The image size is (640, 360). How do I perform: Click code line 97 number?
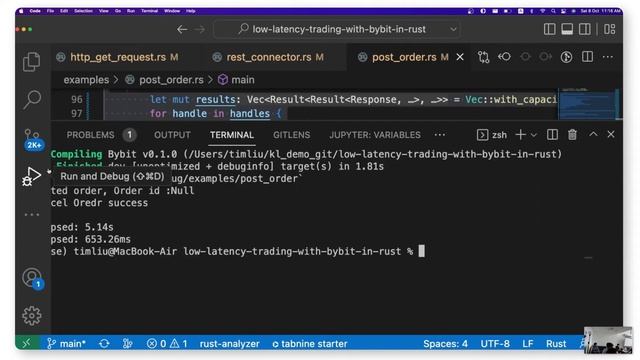77,113
